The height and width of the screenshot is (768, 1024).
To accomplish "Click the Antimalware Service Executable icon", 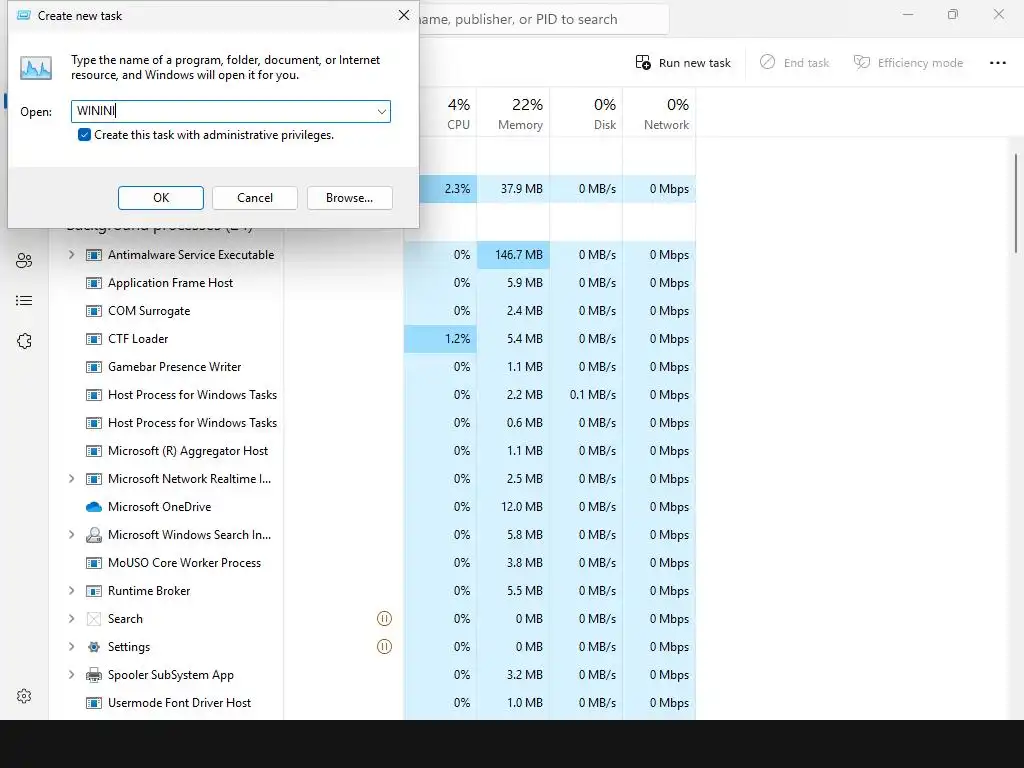I will tap(94, 255).
